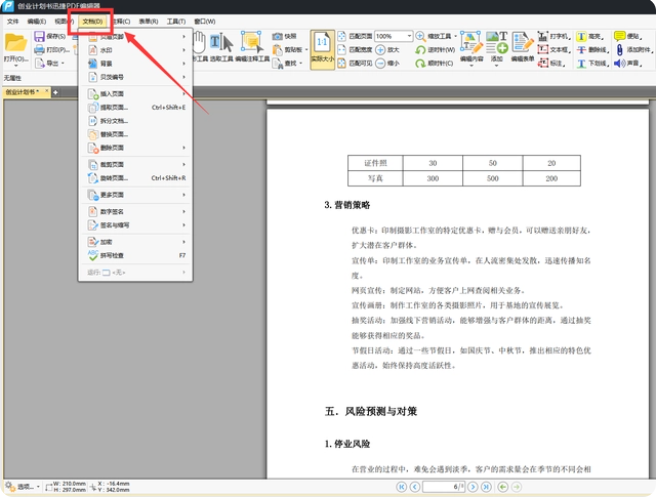Choose Background from the Document menu
The width and height of the screenshot is (658, 497).
(135, 63)
